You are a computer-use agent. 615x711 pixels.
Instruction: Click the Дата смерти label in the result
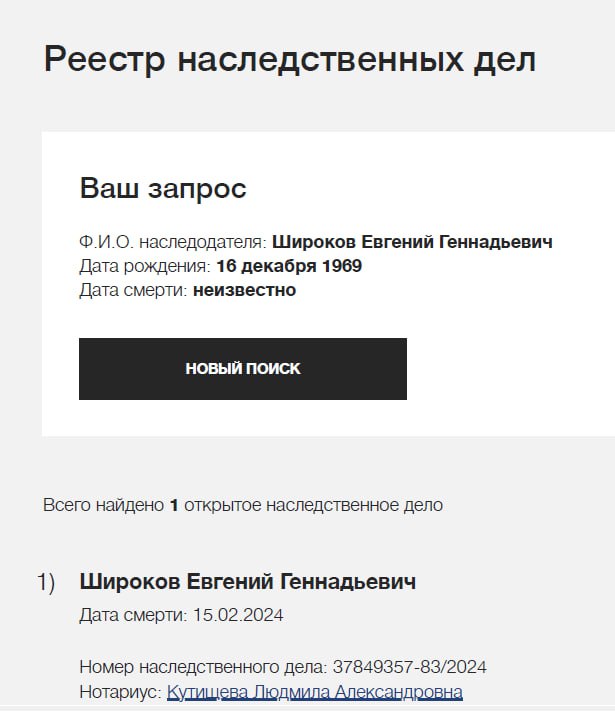point(133,615)
